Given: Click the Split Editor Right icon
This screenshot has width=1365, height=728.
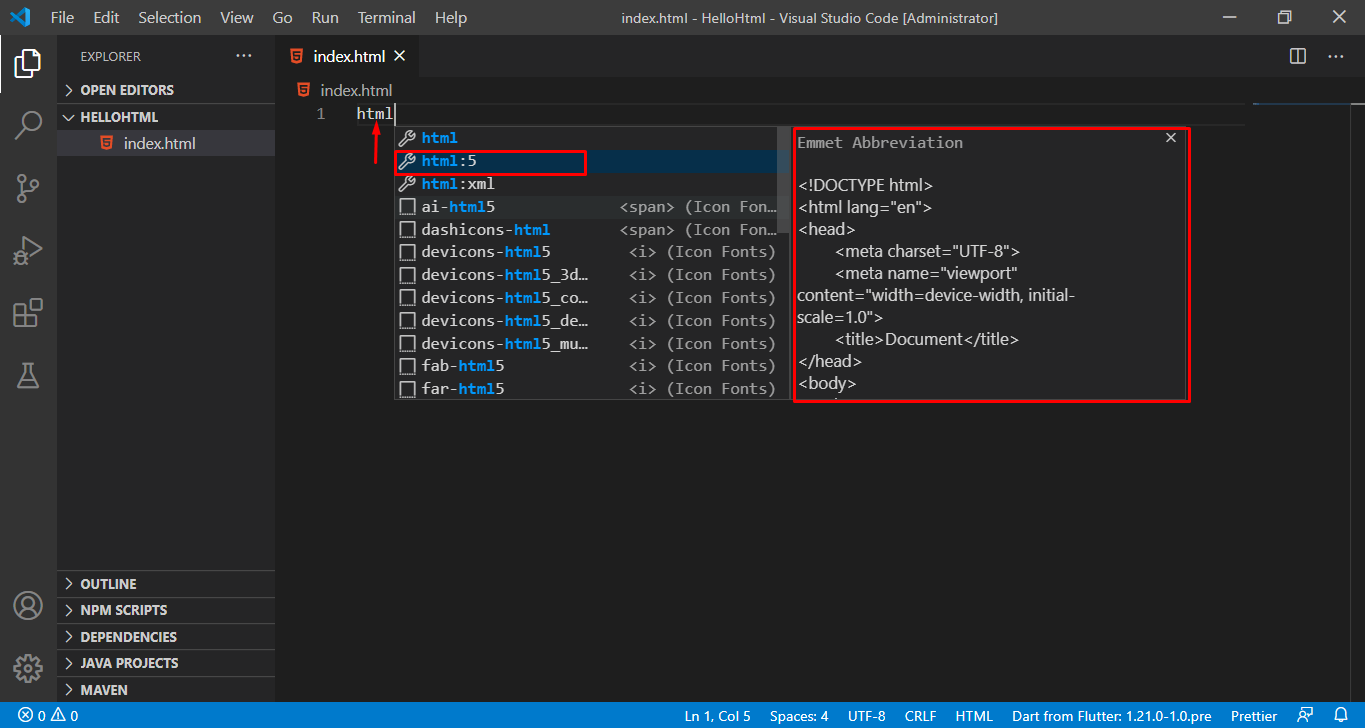Looking at the screenshot, I should [1298, 57].
